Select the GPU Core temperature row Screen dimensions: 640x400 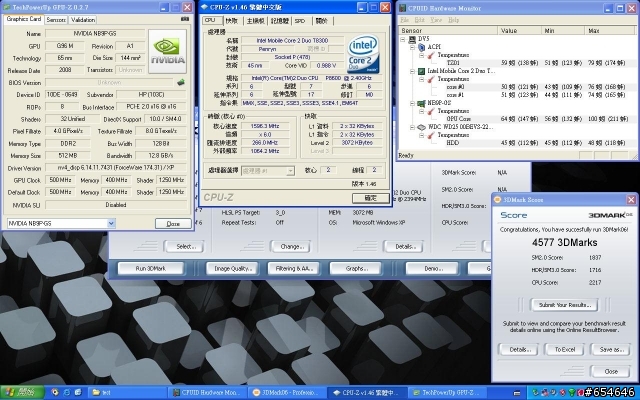(518, 119)
